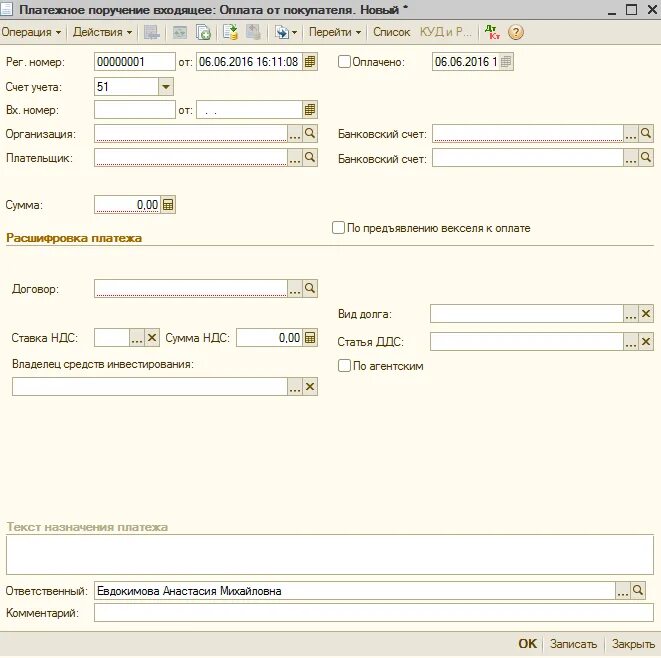Clear Ставка НДС with its X button
661x658 pixels.
pos(152,338)
